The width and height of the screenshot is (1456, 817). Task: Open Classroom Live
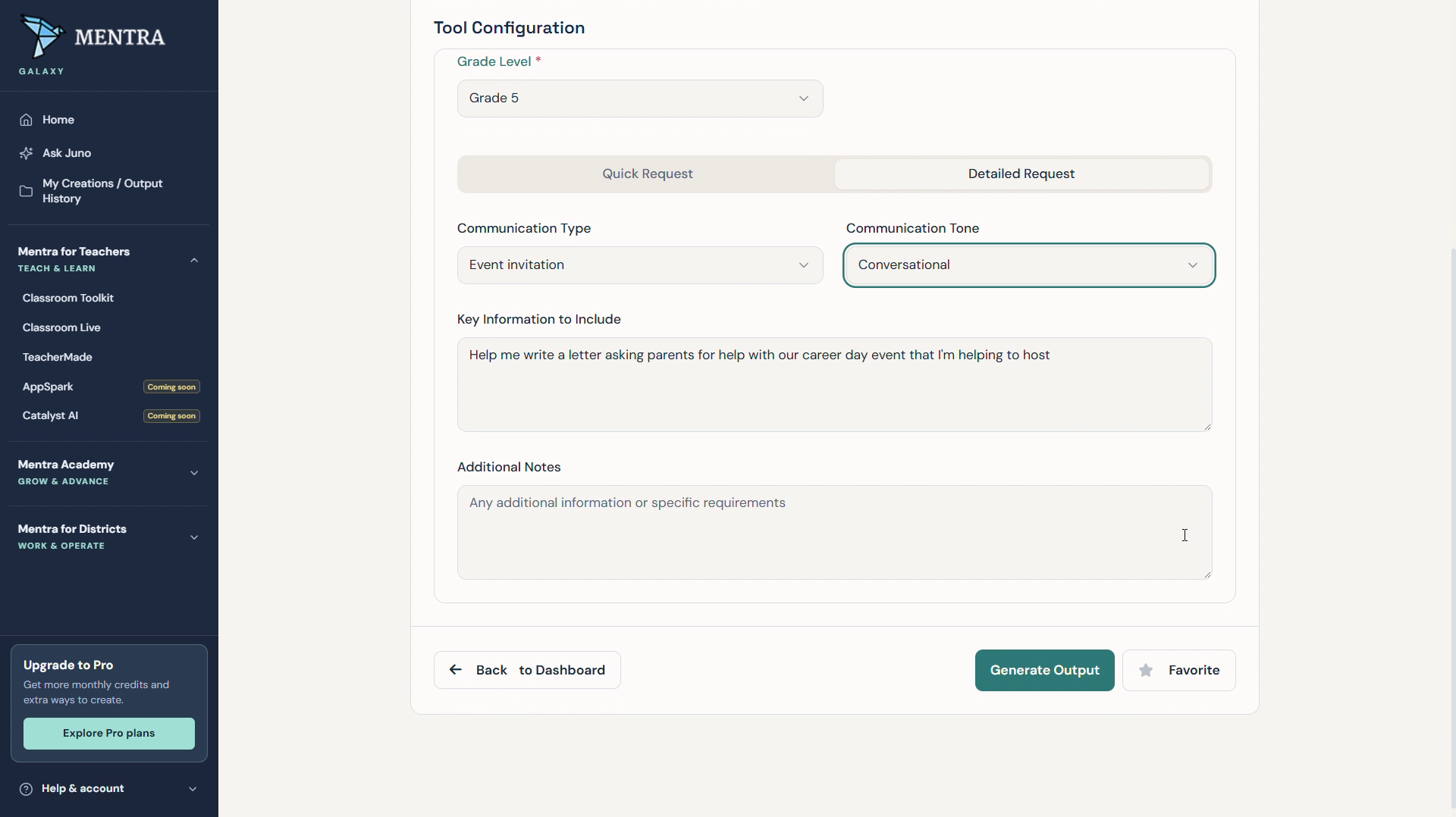pos(61,327)
